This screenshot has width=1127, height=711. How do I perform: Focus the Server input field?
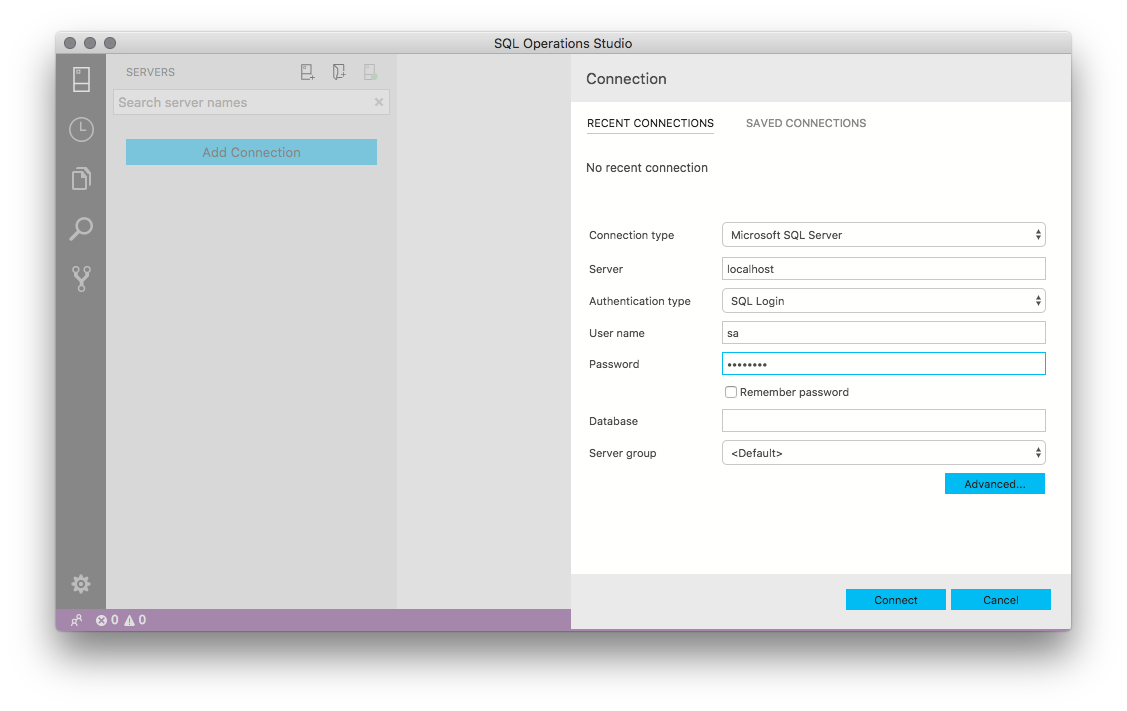pyautogui.click(x=883, y=269)
